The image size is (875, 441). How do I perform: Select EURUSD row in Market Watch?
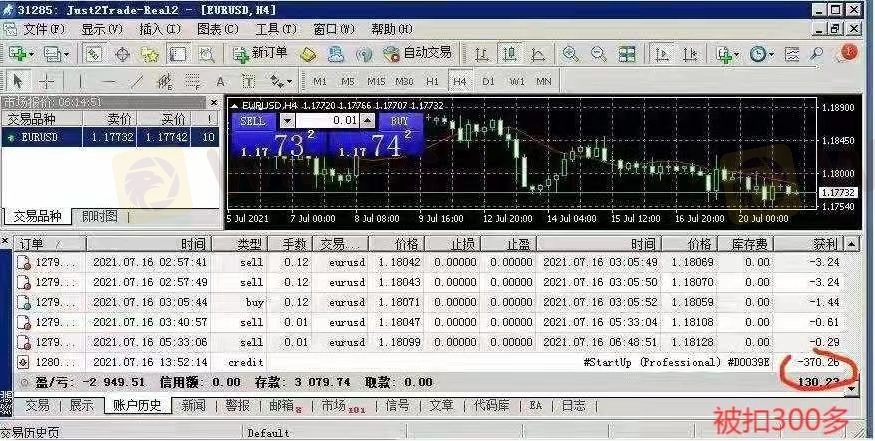click(x=40, y=137)
